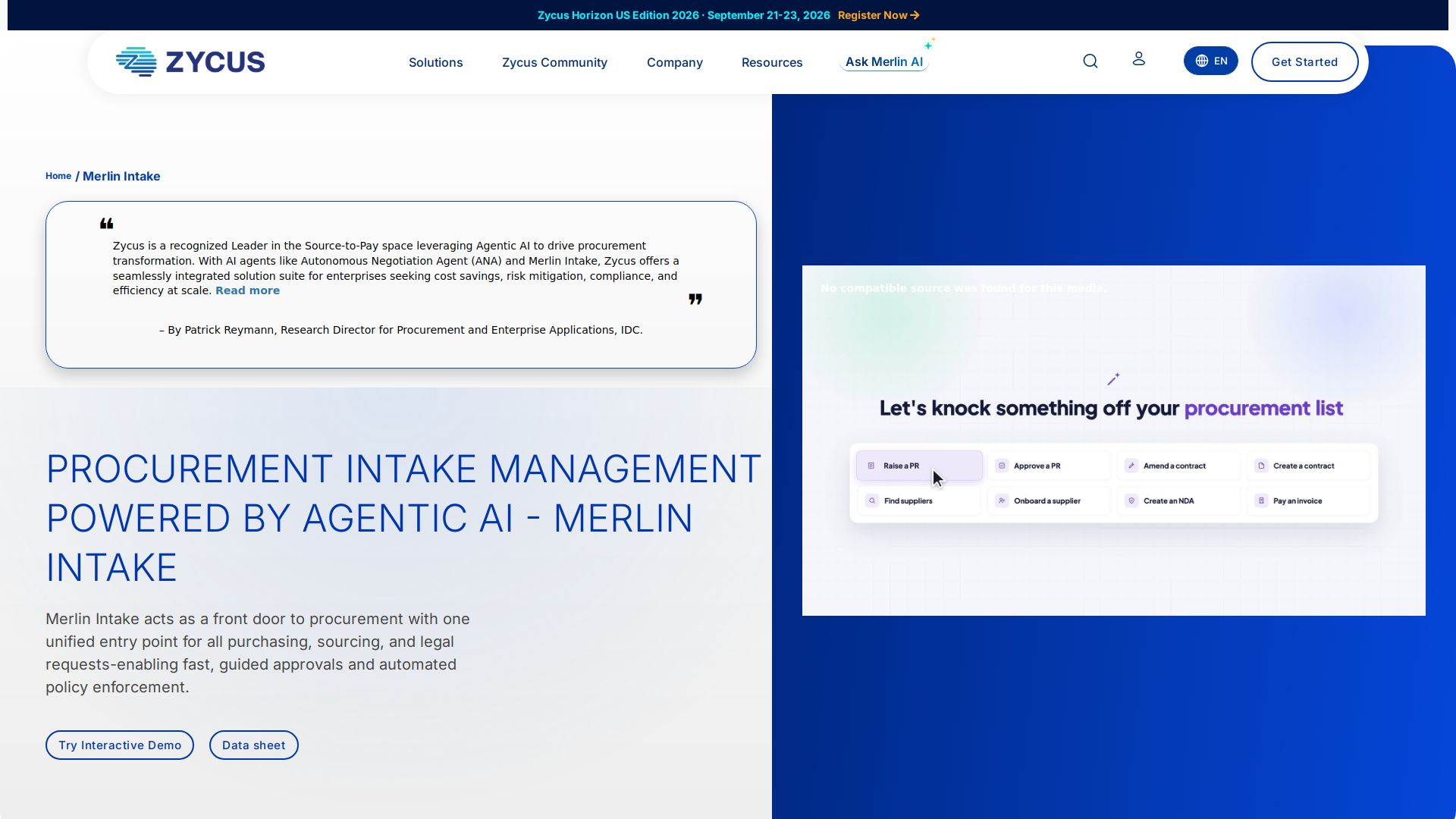Click the Horizon US Edition 2026 announcement text
This screenshot has height=819, width=1456.
click(x=683, y=15)
